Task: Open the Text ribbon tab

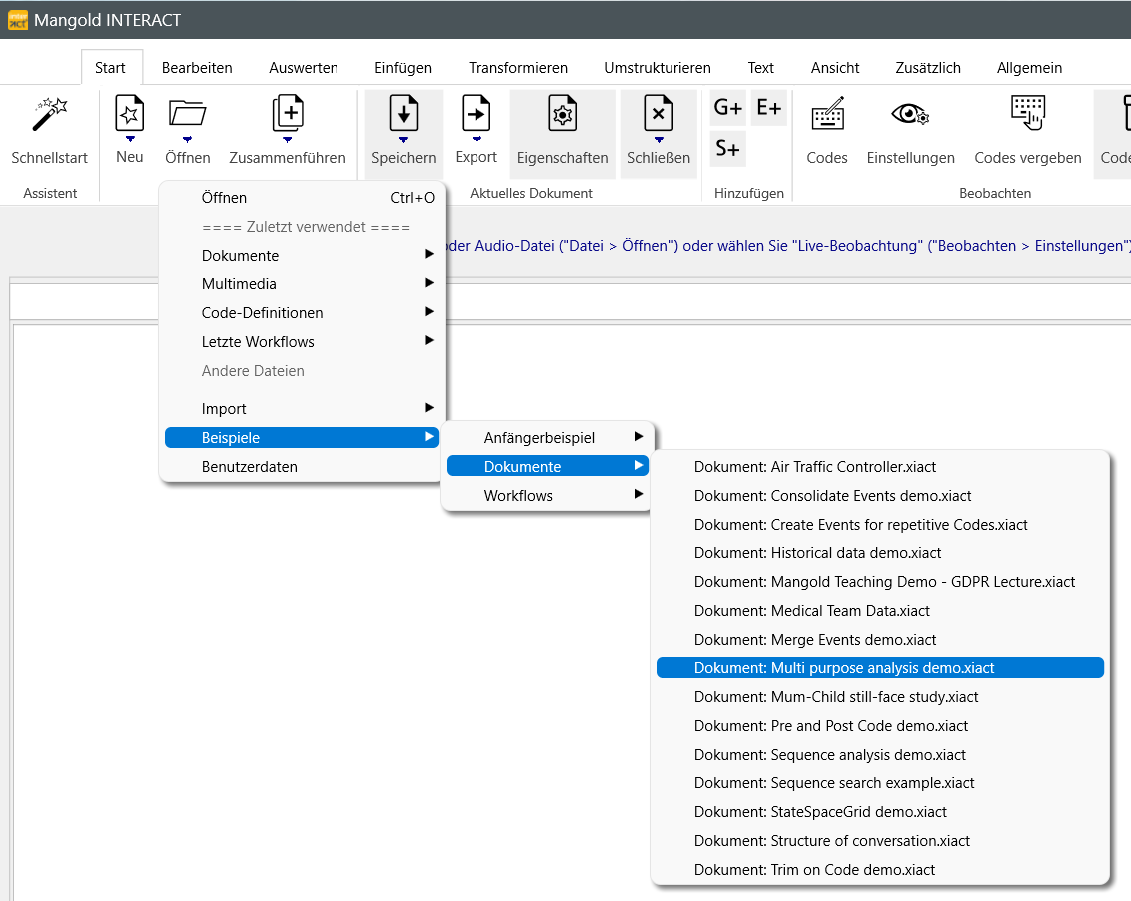Action: [760, 68]
